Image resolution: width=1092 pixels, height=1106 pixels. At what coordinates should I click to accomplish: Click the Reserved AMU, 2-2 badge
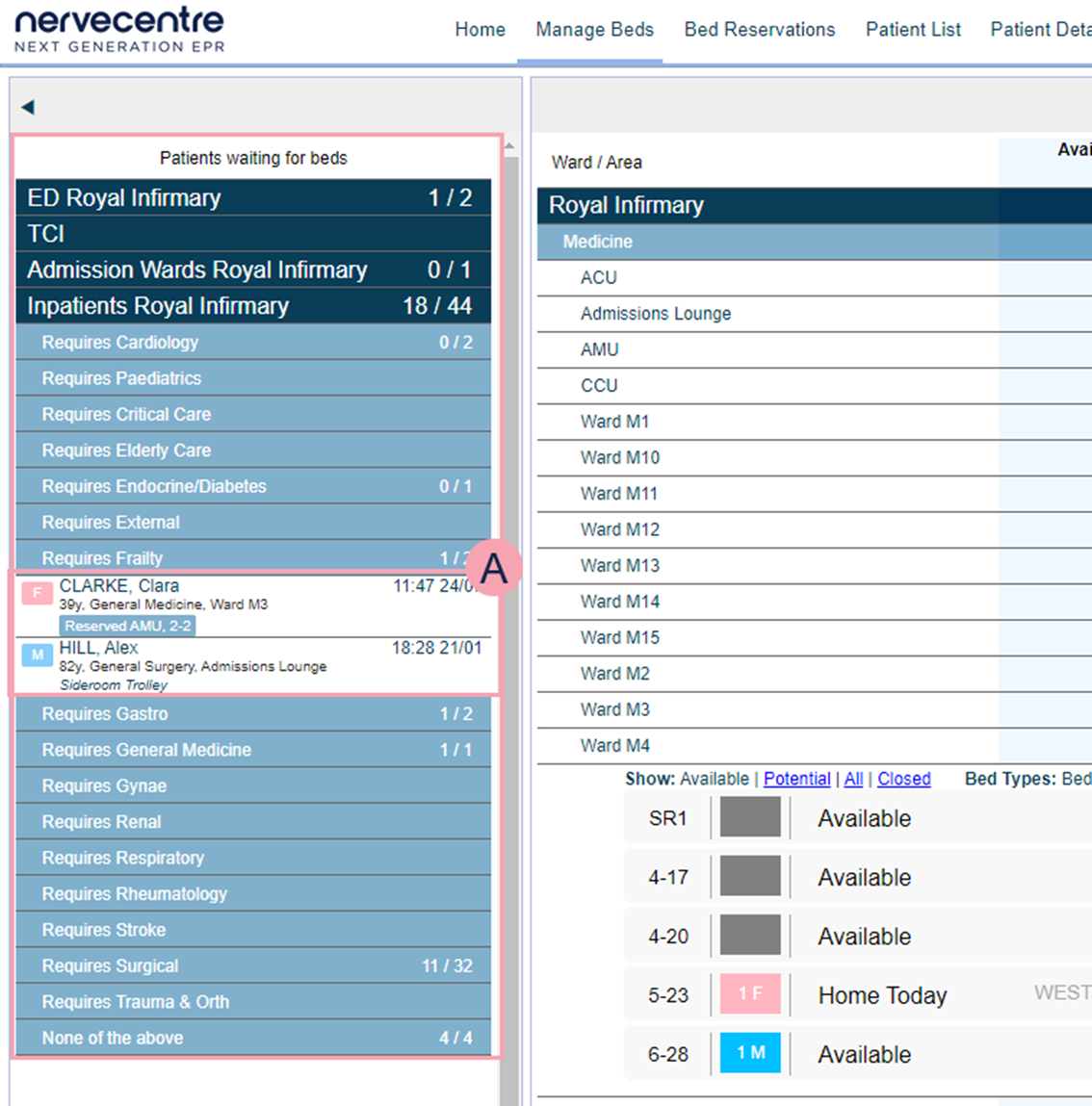[127, 626]
